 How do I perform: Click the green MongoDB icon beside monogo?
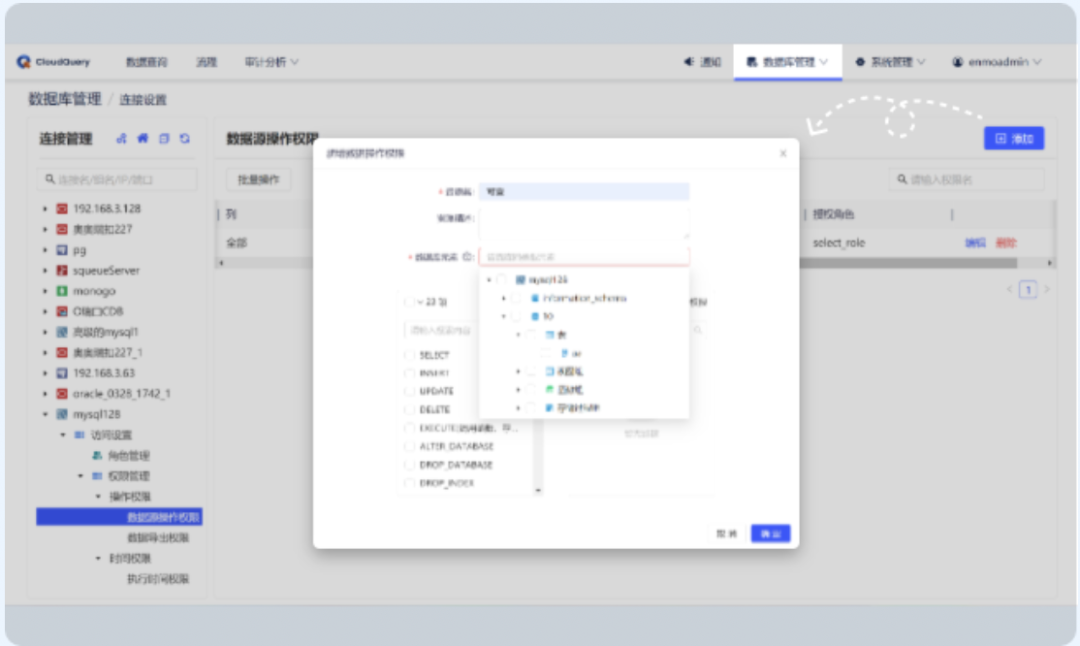62,291
